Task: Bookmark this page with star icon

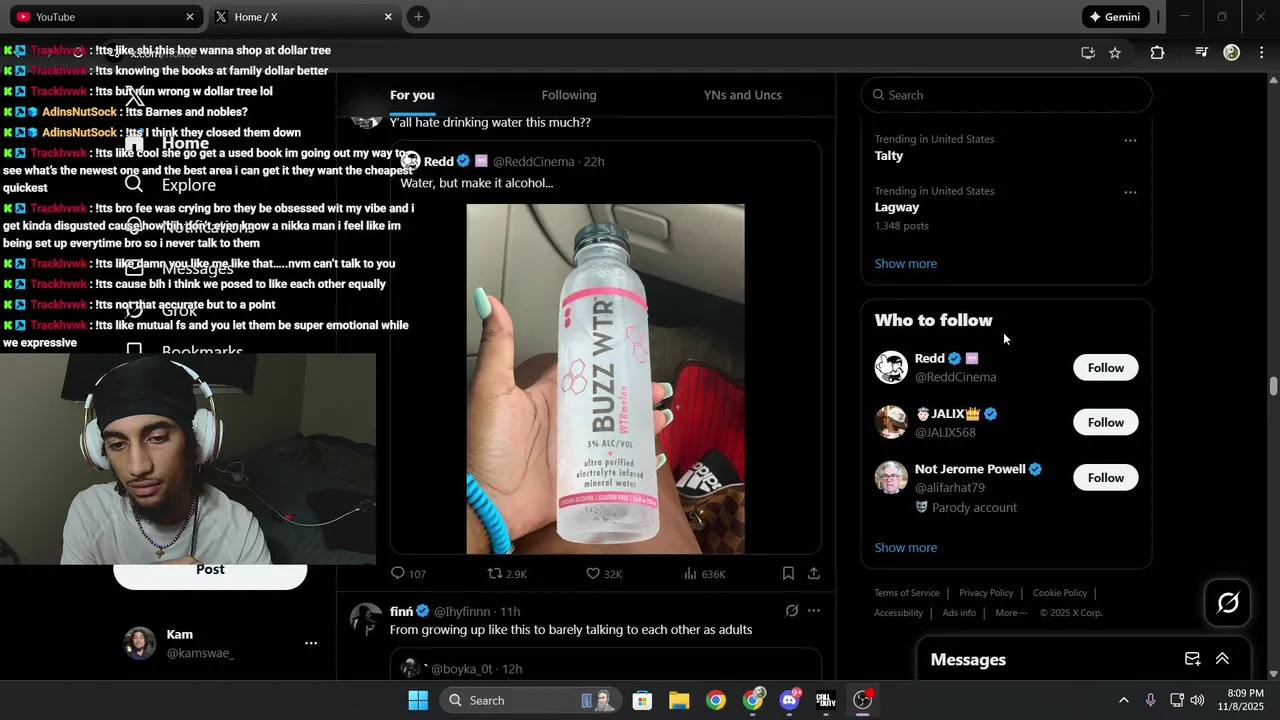Action: click(x=1115, y=53)
